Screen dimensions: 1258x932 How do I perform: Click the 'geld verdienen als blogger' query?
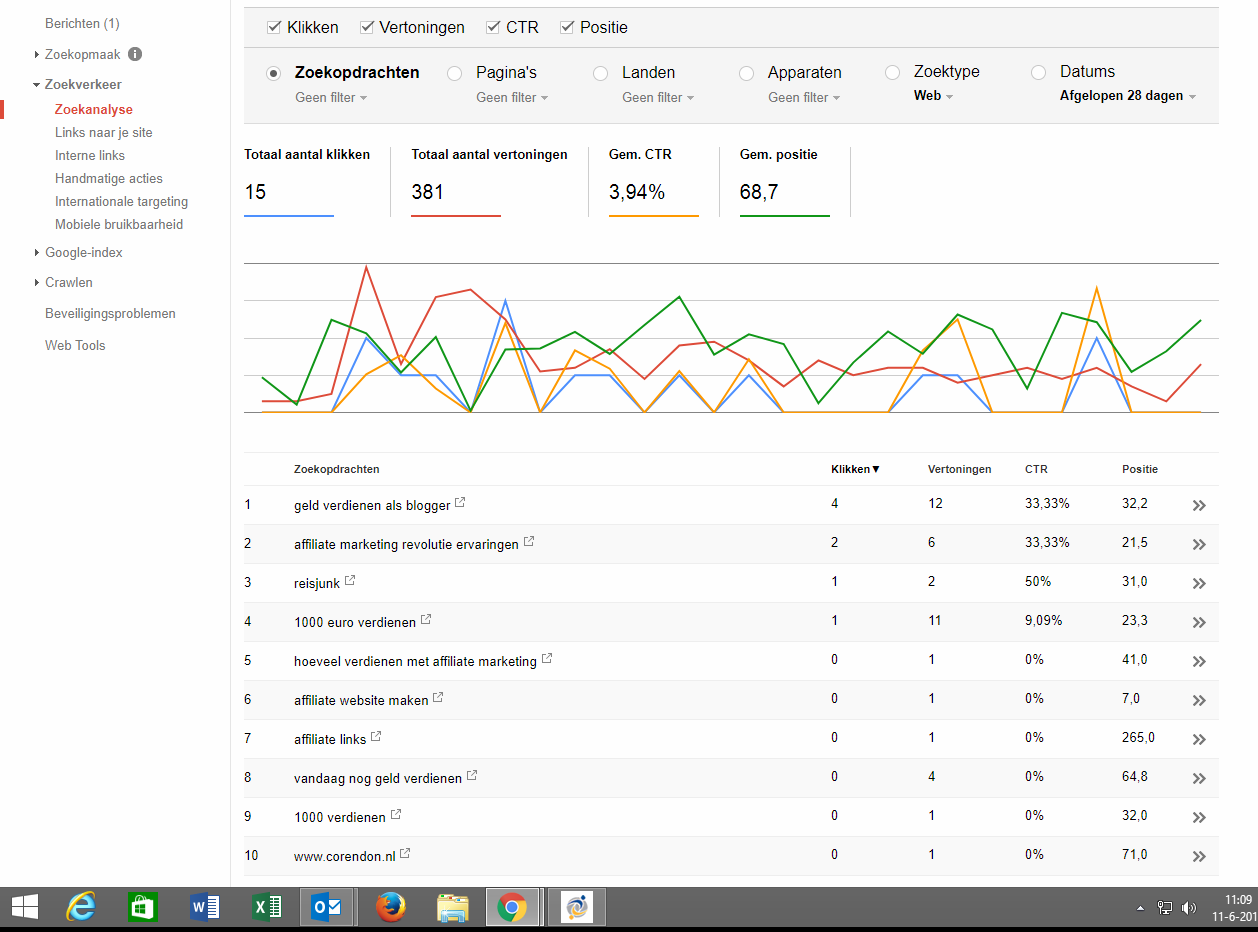[x=372, y=505]
